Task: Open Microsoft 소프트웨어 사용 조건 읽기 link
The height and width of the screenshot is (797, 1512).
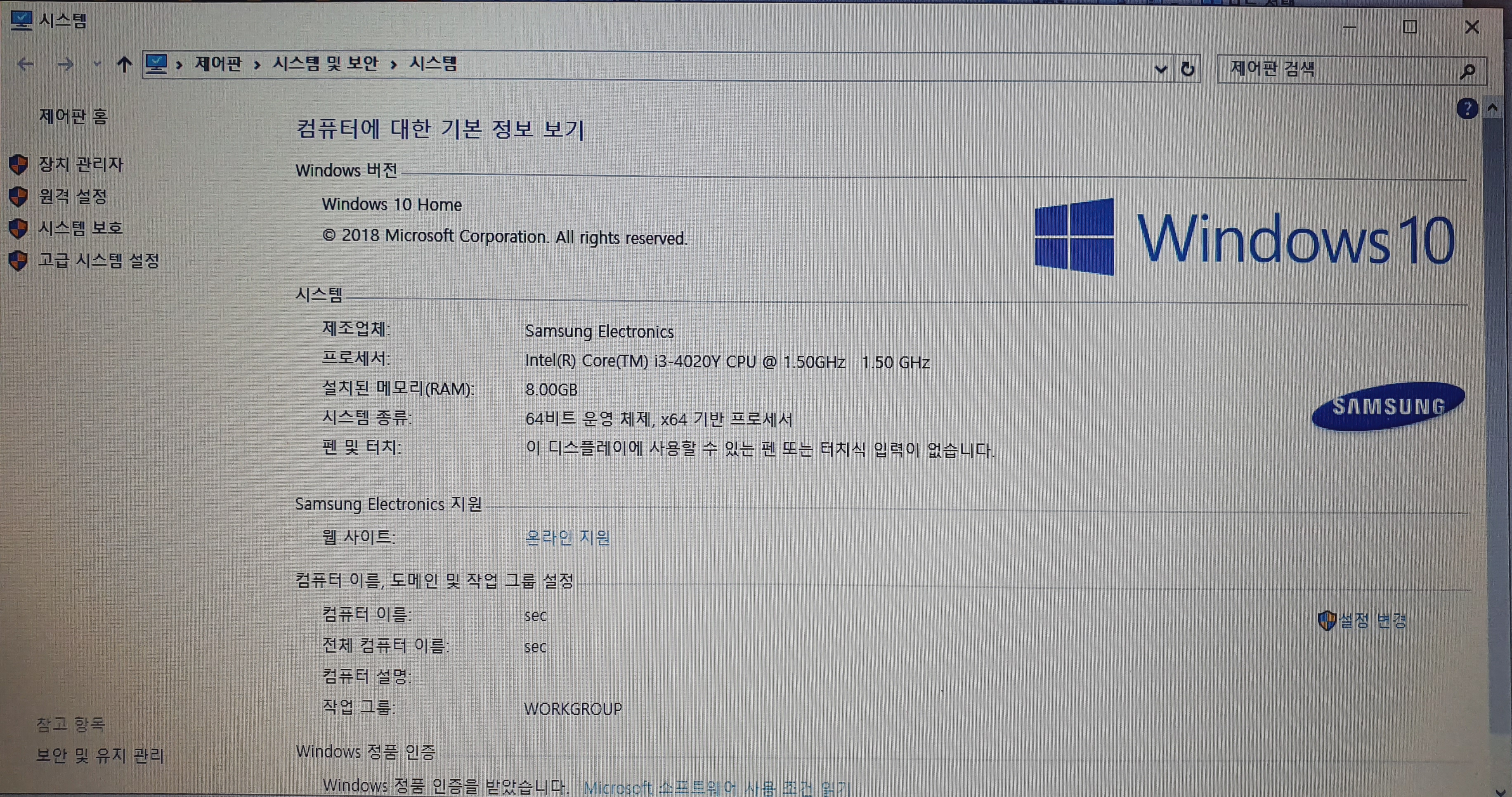Action: coord(717,787)
